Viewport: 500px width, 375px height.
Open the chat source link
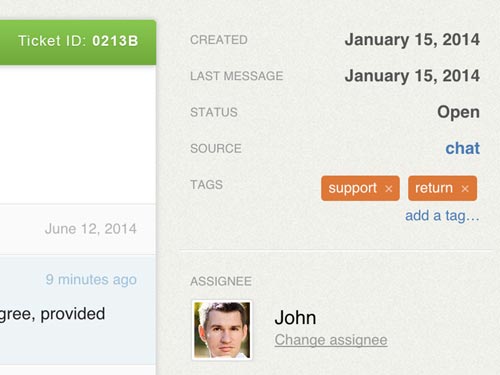[x=462, y=148]
